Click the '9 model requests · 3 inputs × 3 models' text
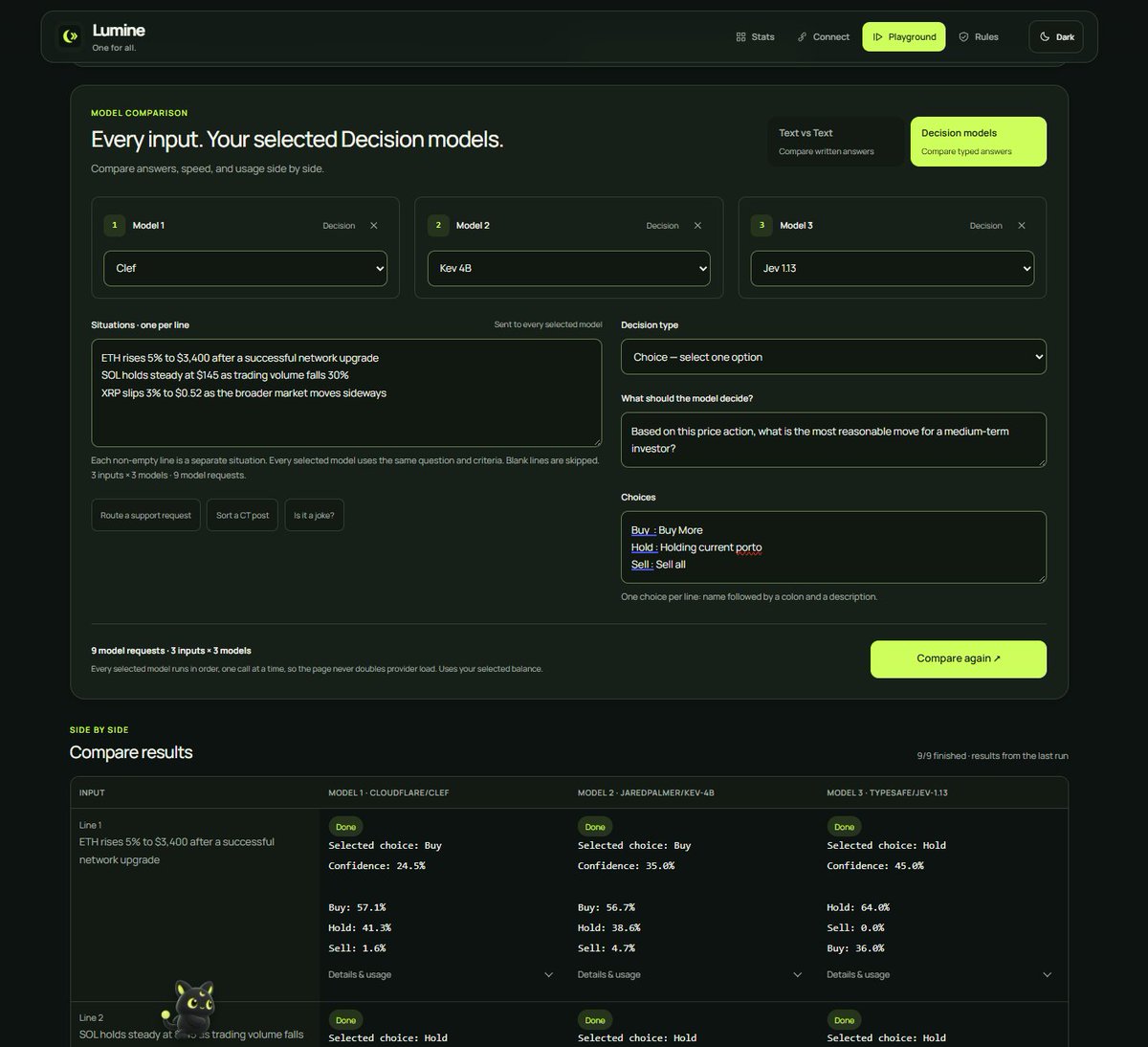This screenshot has width=1148, height=1047. 171,651
